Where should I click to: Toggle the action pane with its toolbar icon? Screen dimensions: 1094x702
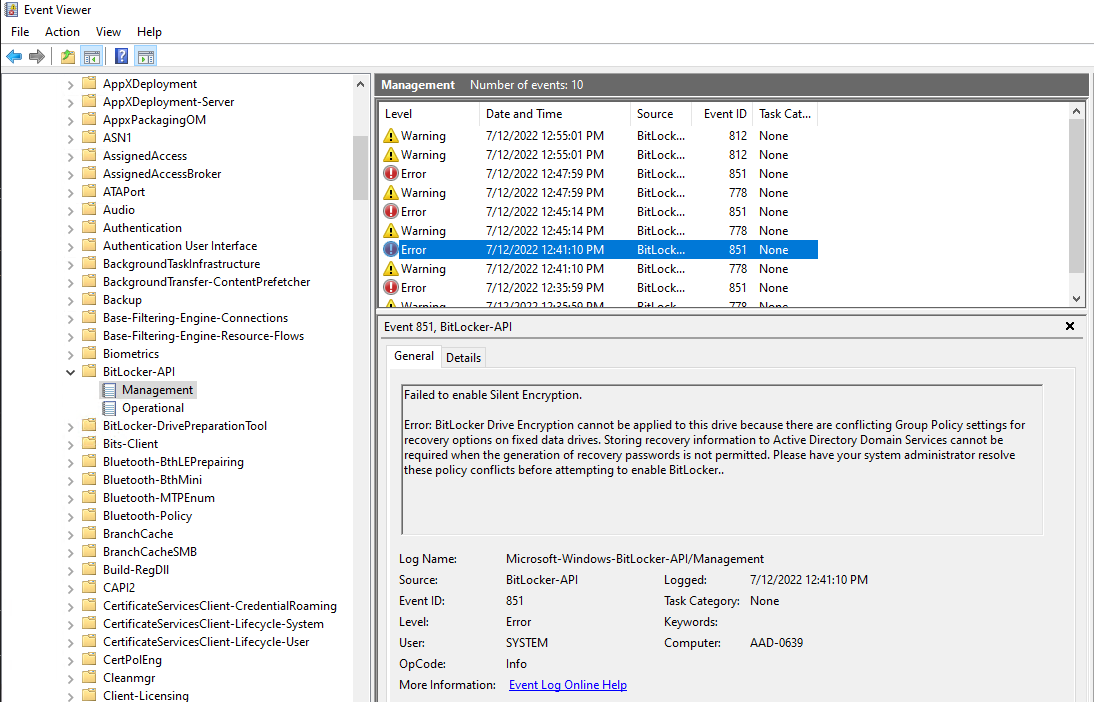145,55
